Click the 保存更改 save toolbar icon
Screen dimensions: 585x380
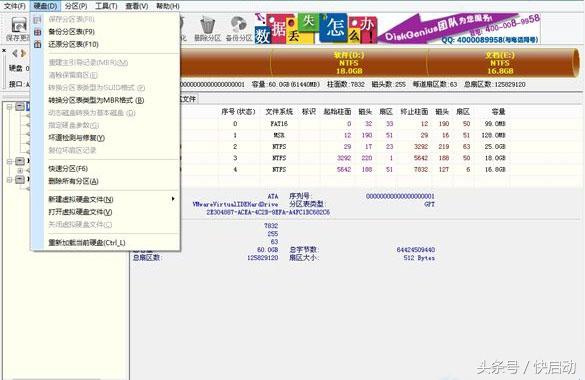tap(18, 25)
